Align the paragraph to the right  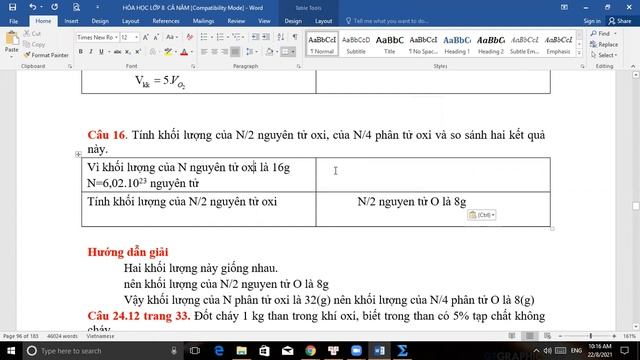click(224, 52)
